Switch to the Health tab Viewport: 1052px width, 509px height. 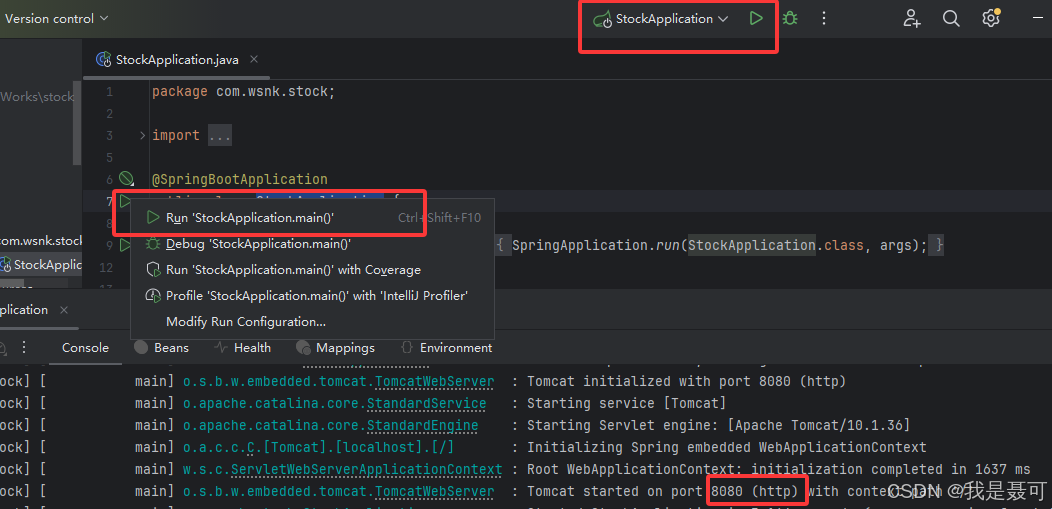point(242,347)
